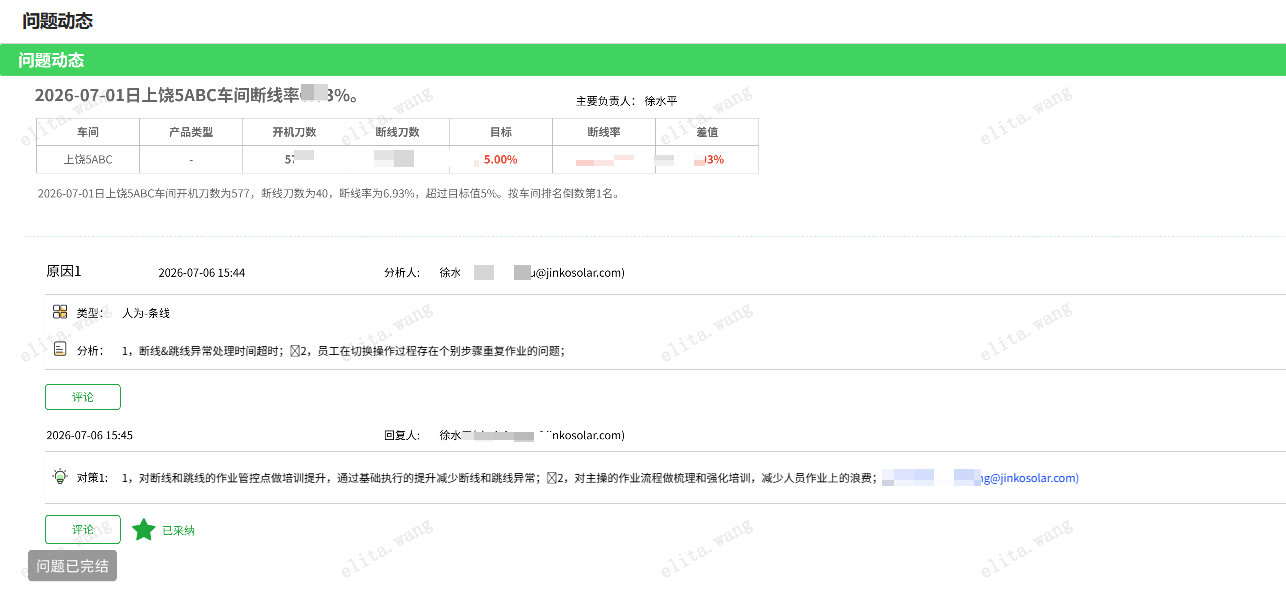The height and width of the screenshot is (593, 1286).
Task: Click the 回复人 label
Action: point(402,436)
